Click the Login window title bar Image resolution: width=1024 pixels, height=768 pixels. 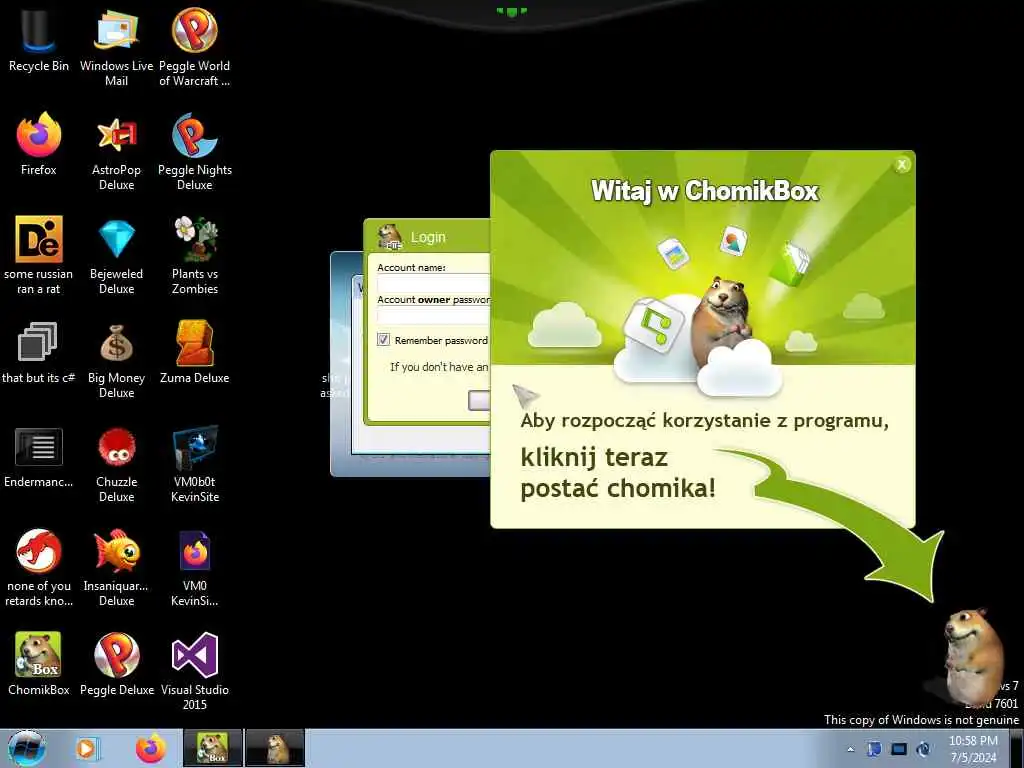[427, 236]
